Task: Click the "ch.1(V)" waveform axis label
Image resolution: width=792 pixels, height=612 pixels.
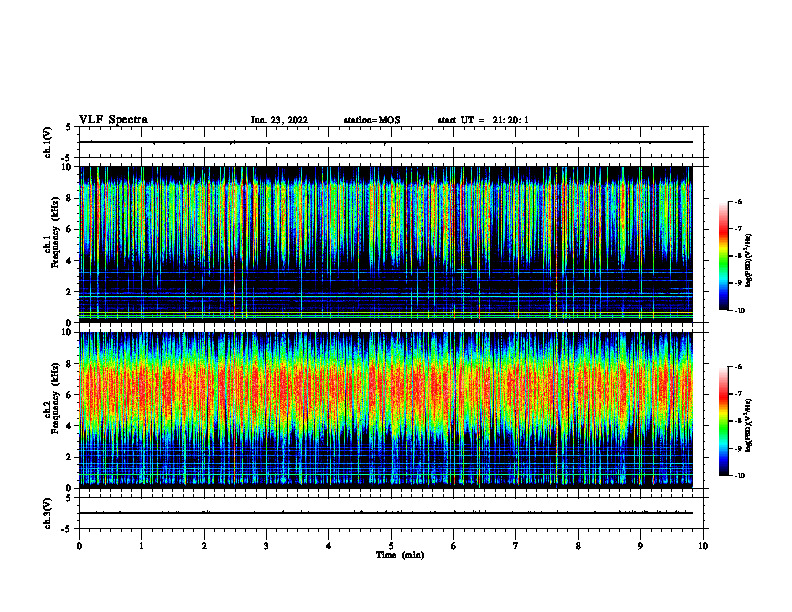Action: click(48, 142)
